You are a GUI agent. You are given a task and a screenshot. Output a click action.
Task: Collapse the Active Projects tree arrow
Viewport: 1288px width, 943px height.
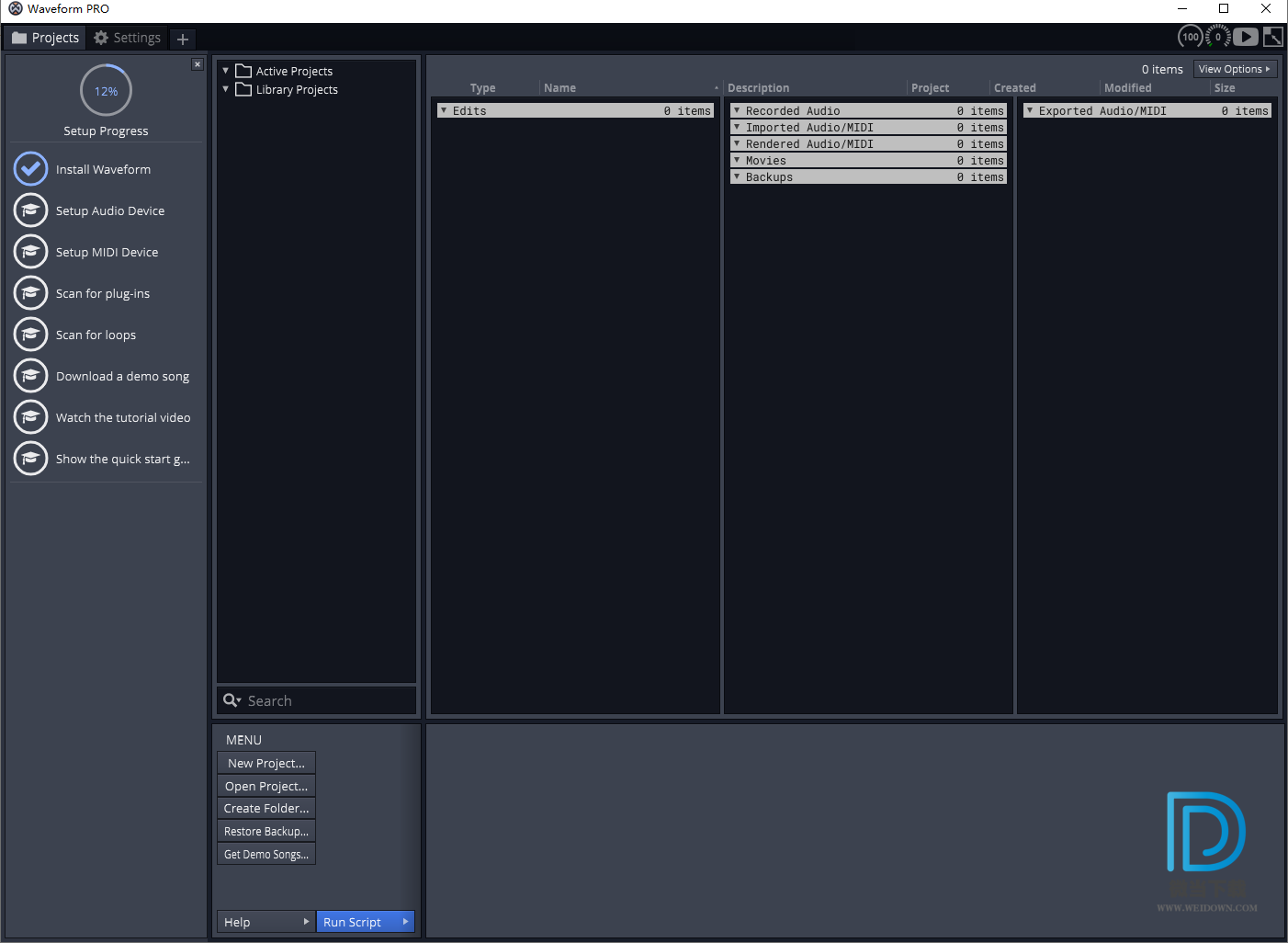pyautogui.click(x=226, y=71)
